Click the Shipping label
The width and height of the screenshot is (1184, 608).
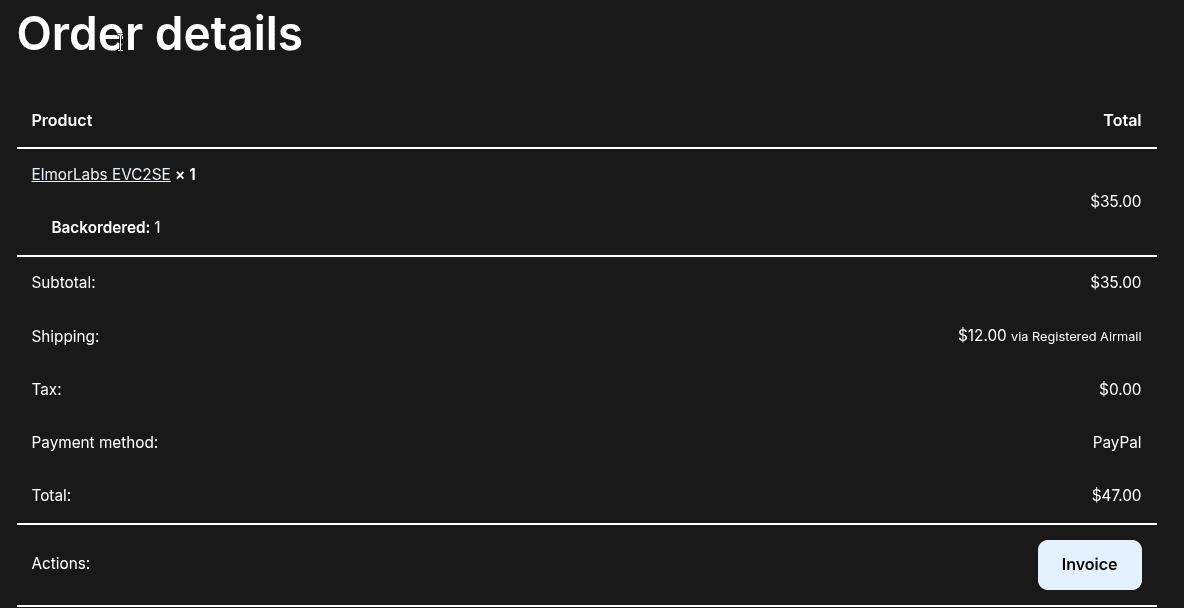point(65,337)
